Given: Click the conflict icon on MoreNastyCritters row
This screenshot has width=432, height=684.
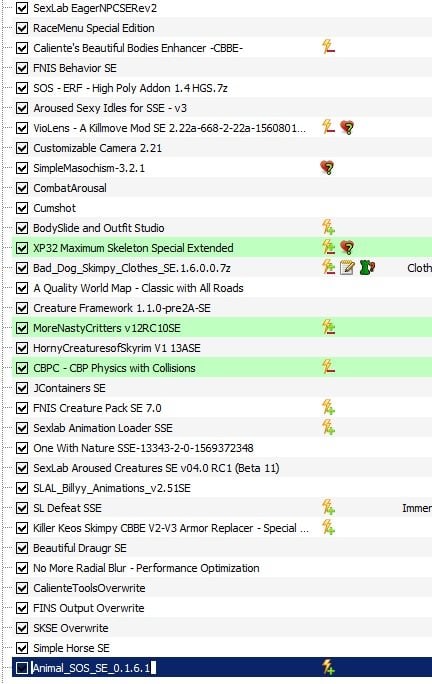Looking at the screenshot, I should coord(328,327).
